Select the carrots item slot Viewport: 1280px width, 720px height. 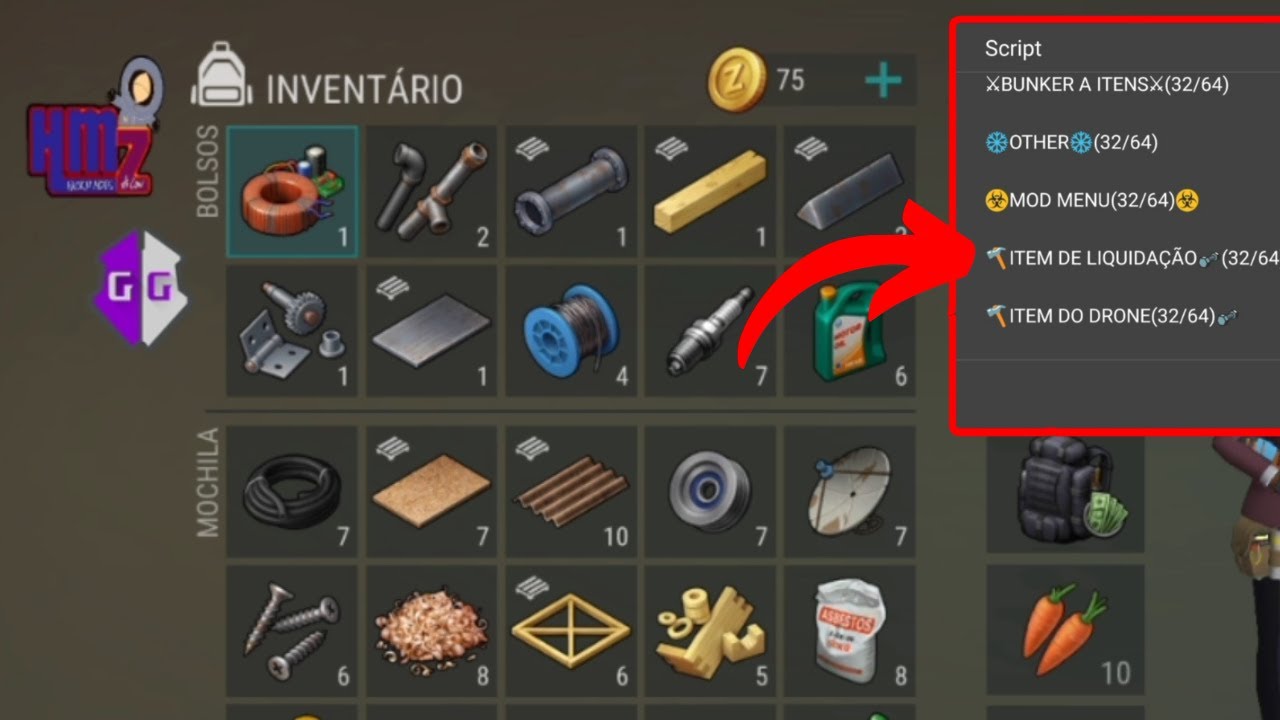tap(1065, 630)
